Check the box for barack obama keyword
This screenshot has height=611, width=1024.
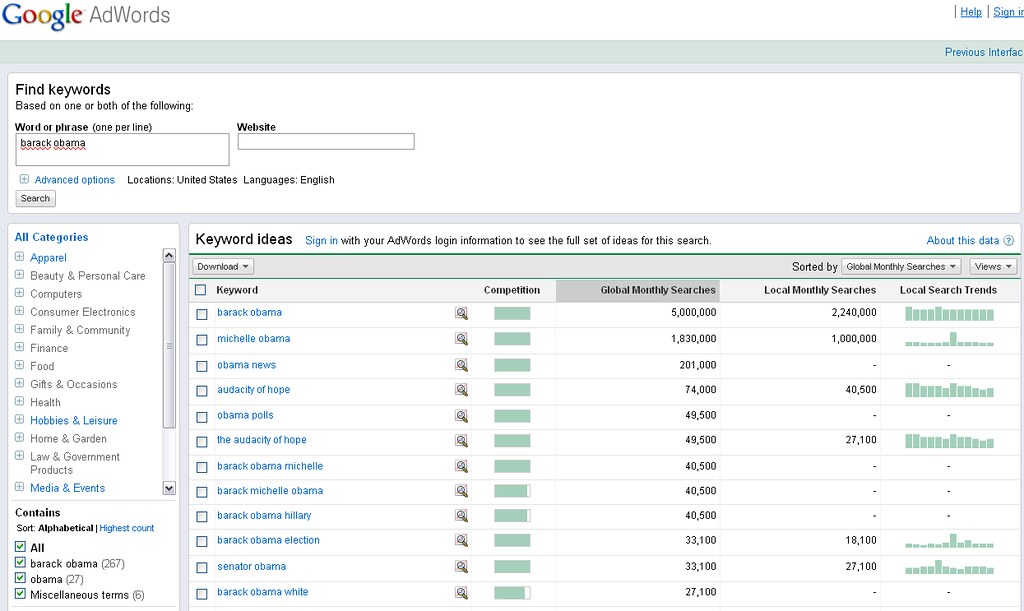click(x=202, y=314)
